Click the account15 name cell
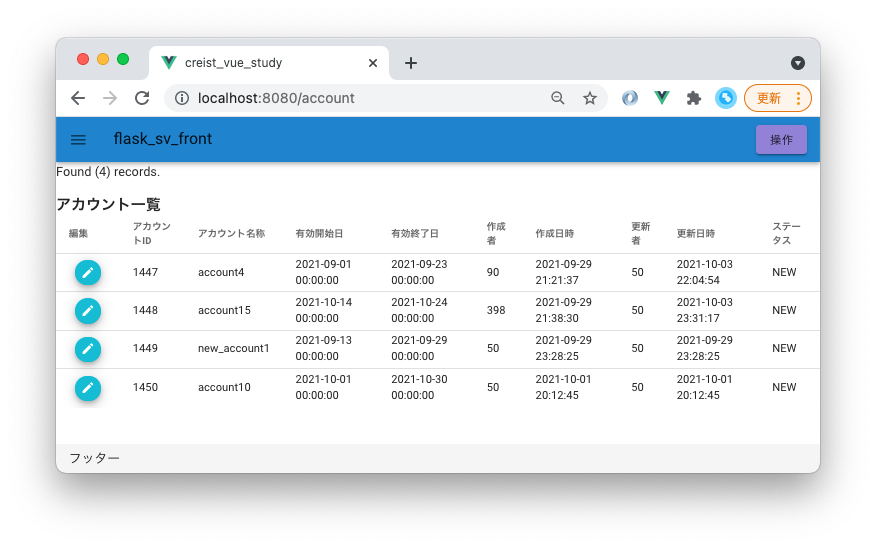This screenshot has height=547, width=876. click(224, 310)
